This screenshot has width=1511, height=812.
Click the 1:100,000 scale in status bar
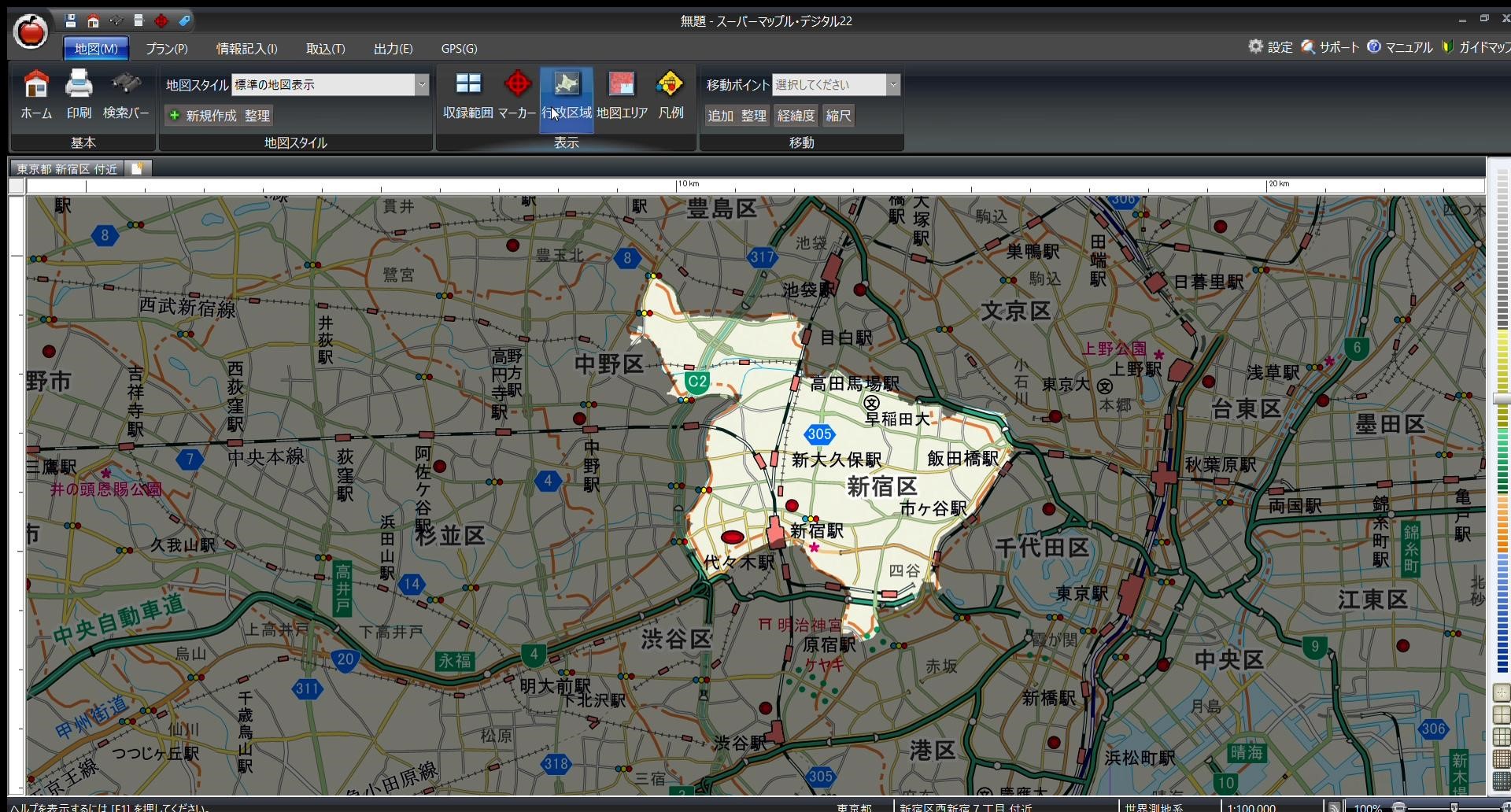[1251, 807]
